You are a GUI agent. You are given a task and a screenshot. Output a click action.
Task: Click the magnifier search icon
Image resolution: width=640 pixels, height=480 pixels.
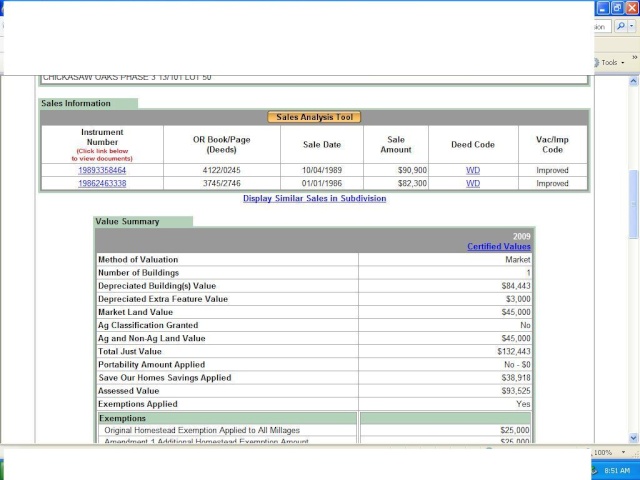[x=620, y=27]
